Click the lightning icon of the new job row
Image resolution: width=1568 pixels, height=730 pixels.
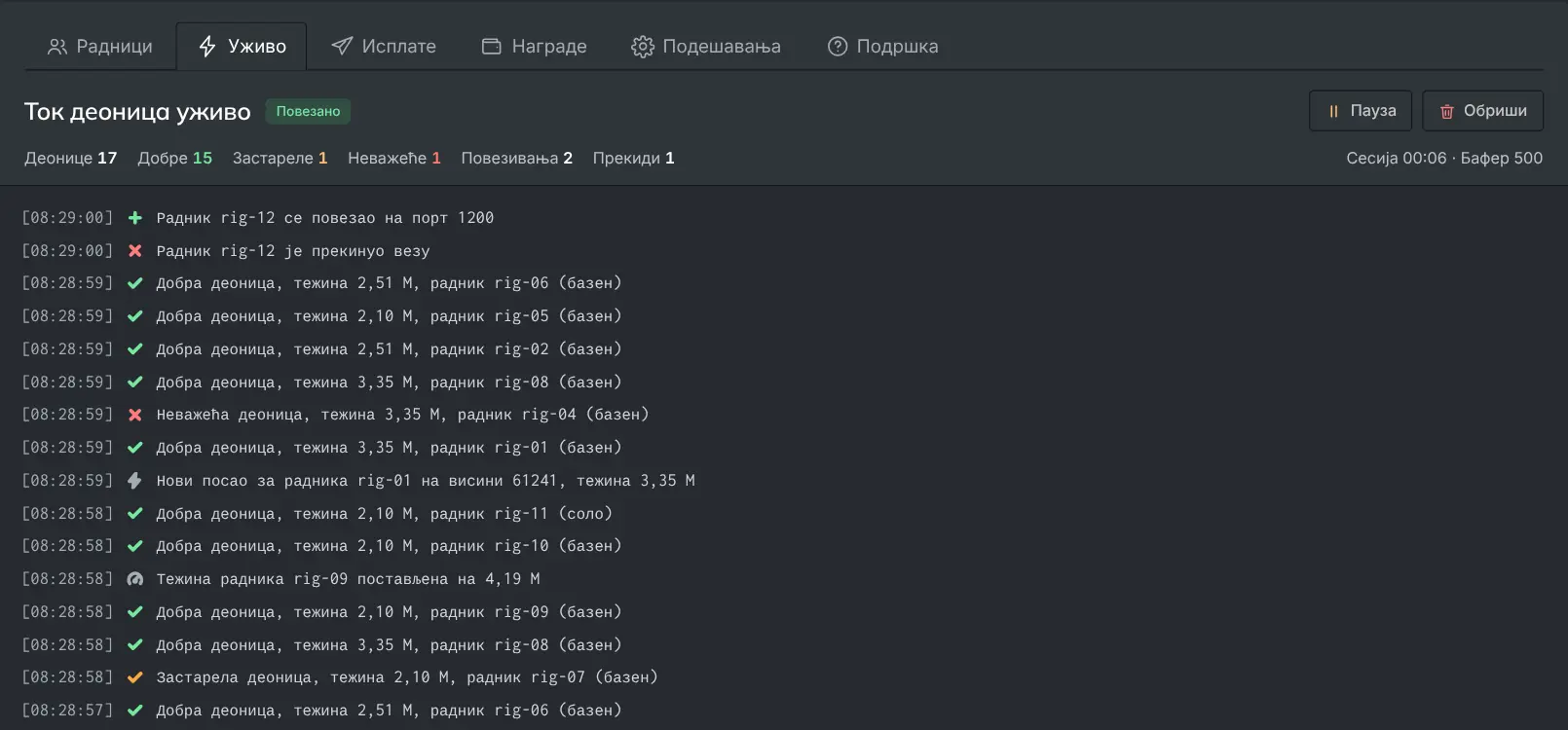(x=135, y=481)
